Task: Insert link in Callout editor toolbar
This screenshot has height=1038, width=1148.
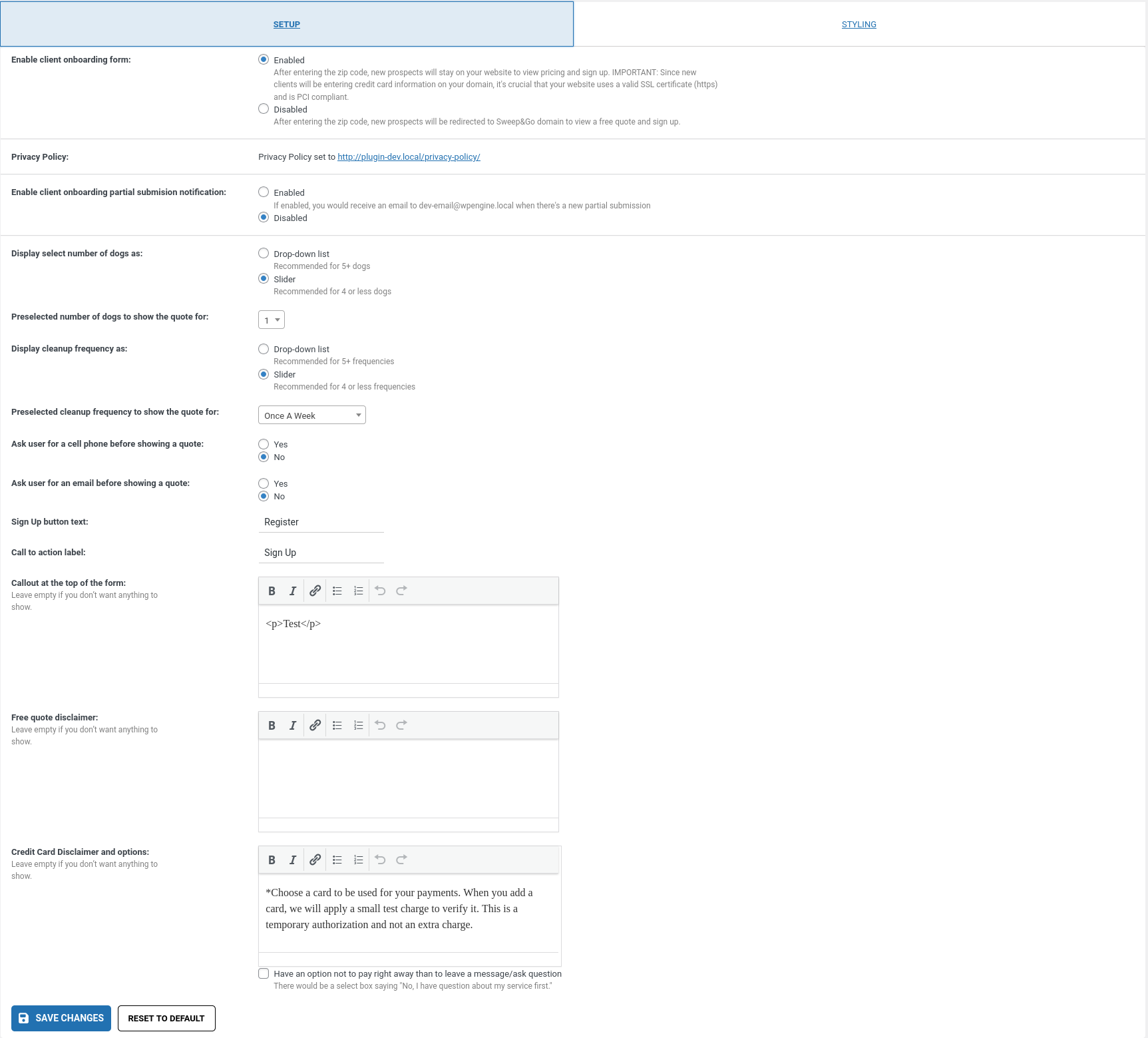Action: [x=315, y=591]
